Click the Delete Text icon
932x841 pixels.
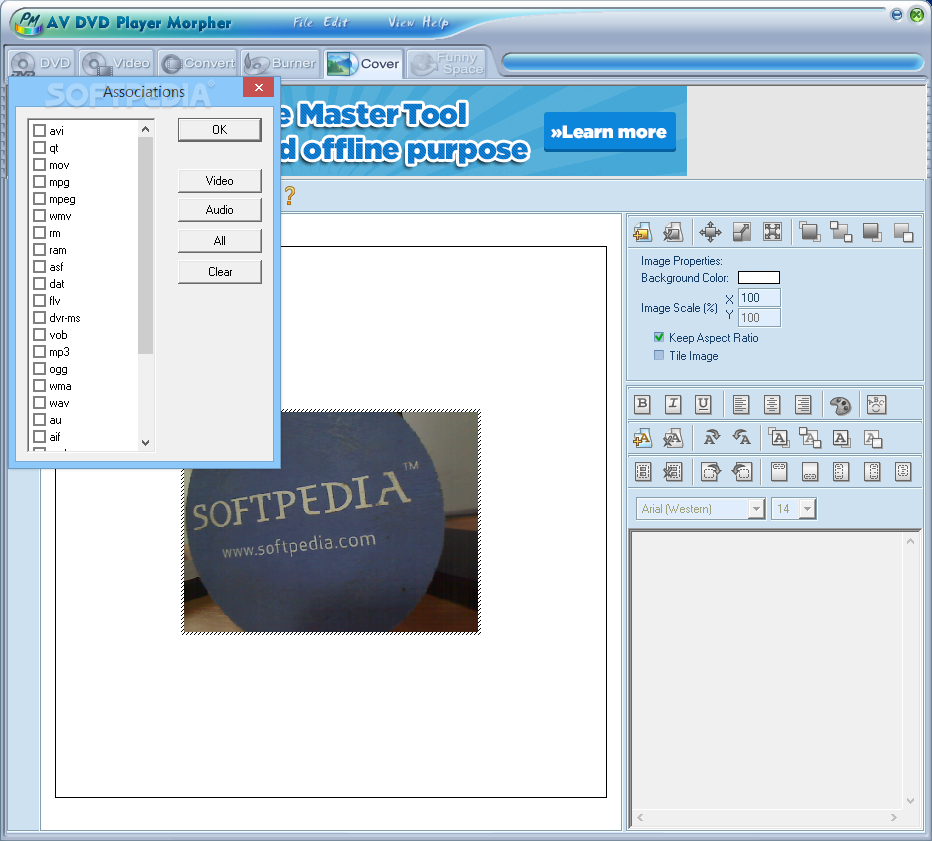click(673, 439)
